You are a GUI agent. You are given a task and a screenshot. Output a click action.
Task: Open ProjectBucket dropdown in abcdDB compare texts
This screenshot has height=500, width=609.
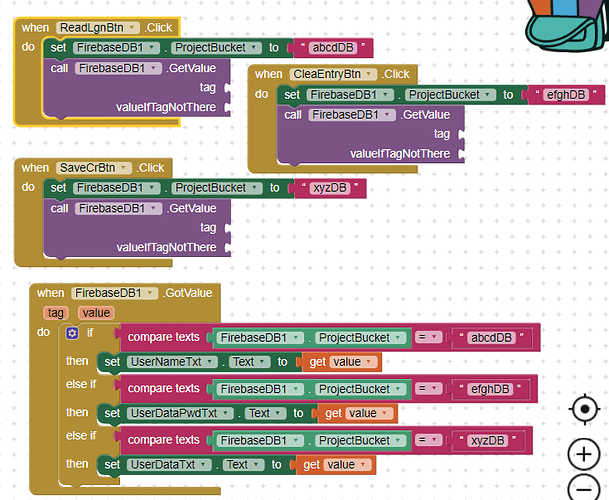(x=360, y=338)
